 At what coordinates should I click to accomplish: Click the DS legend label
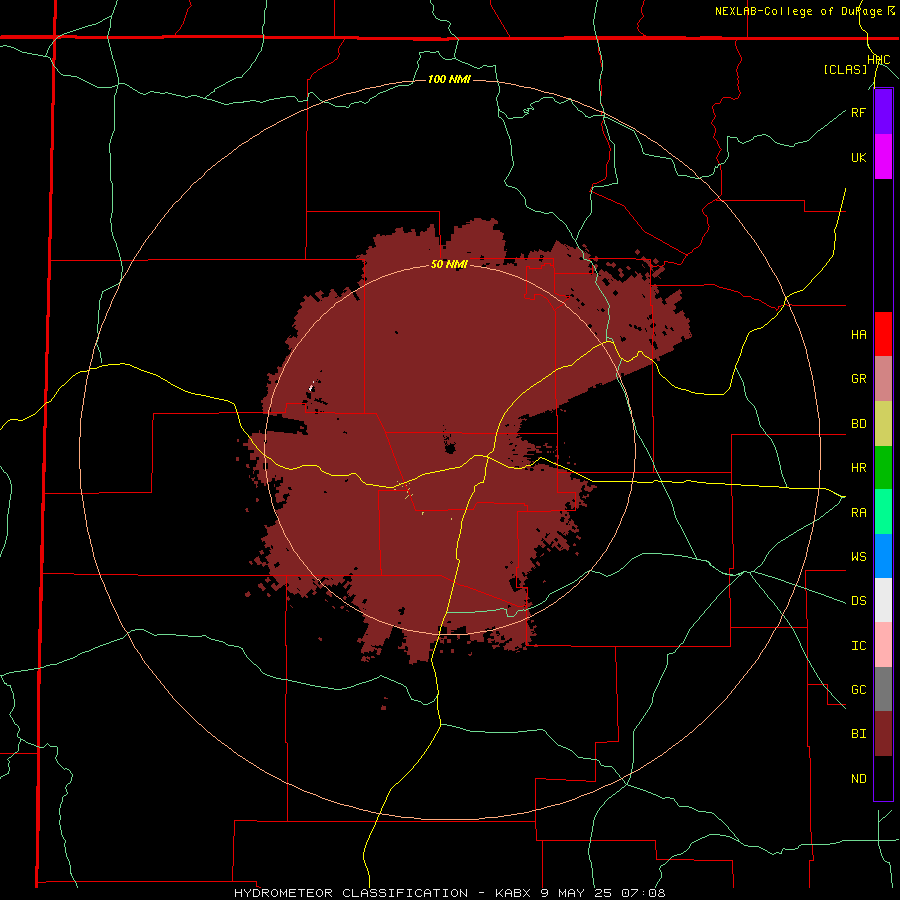click(858, 601)
